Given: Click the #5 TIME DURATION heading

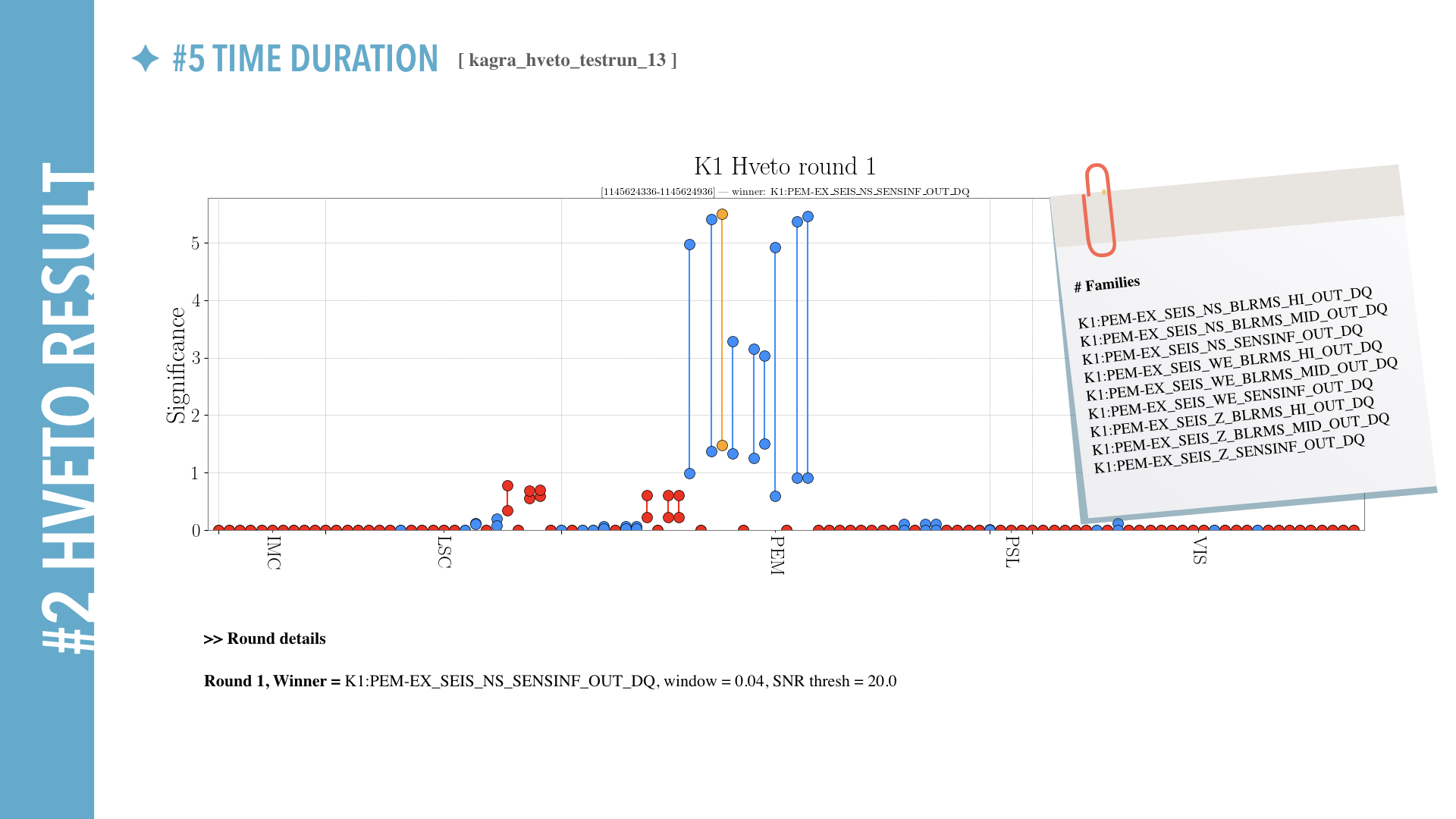Looking at the screenshot, I should (305, 58).
